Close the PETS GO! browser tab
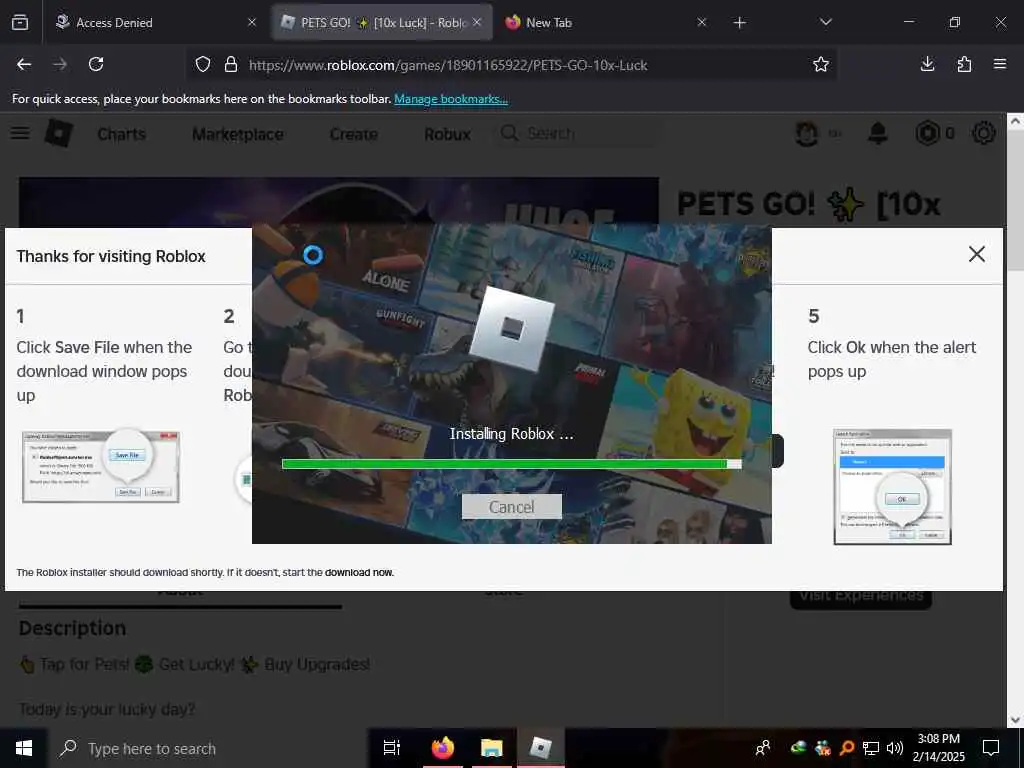Viewport: 1024px width, 768px height. (477, 22)
